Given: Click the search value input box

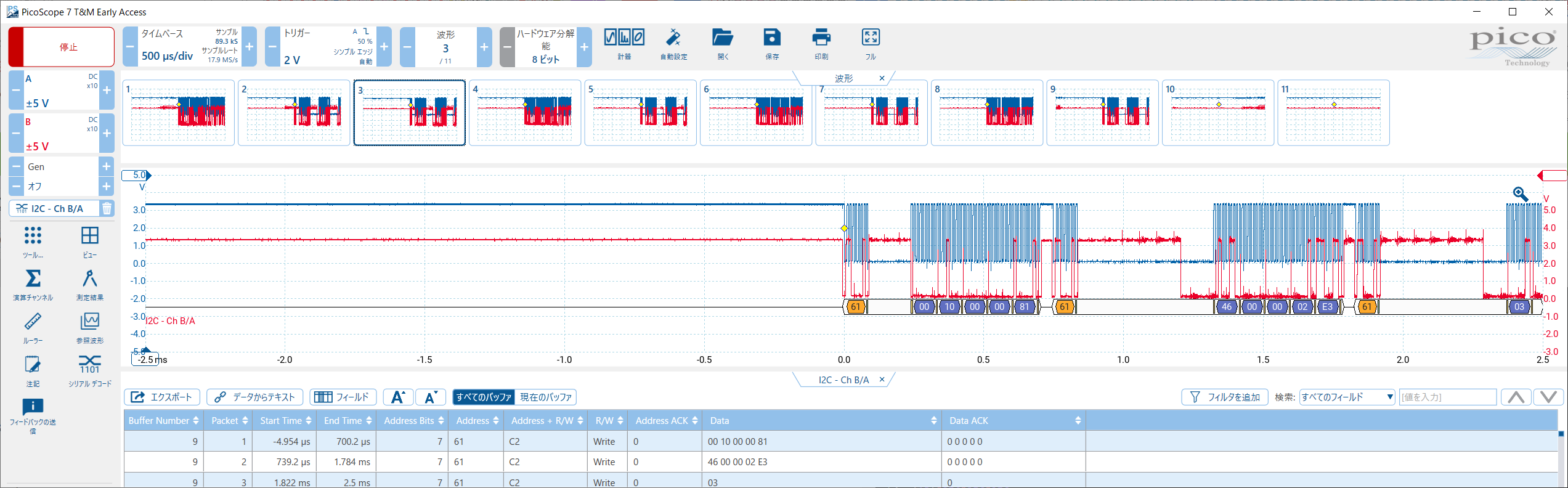Looking at the screenshot, I should pyautogui.click(x=1448, y=397).
